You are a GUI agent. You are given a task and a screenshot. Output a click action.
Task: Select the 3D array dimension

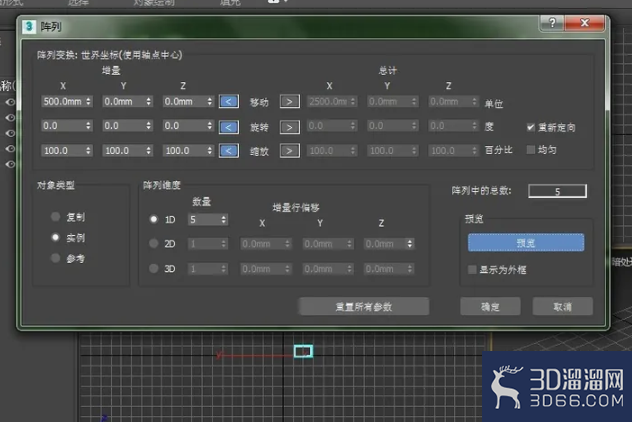(154, 268)
